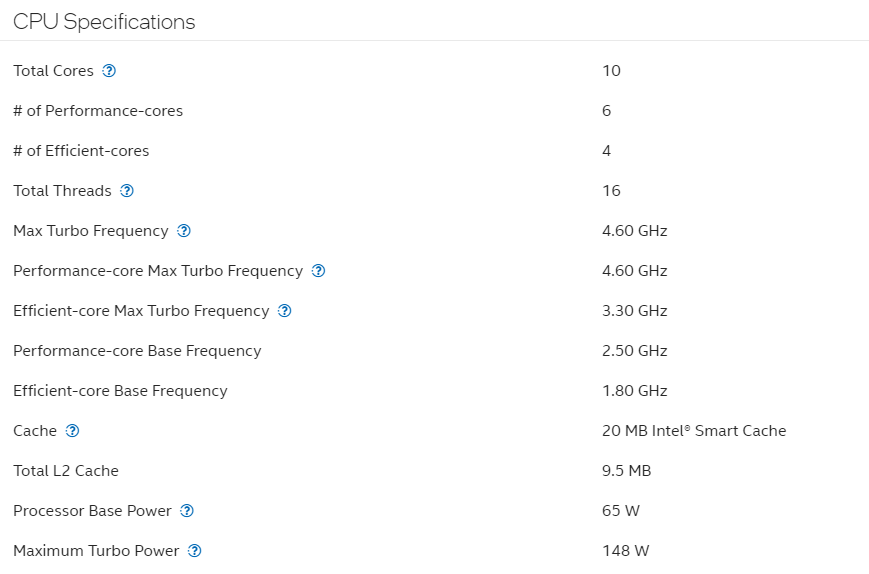Open Maximum Turbo Power help icon
The height and width of the screenshot is (574, 869).
tap(195, 551)
